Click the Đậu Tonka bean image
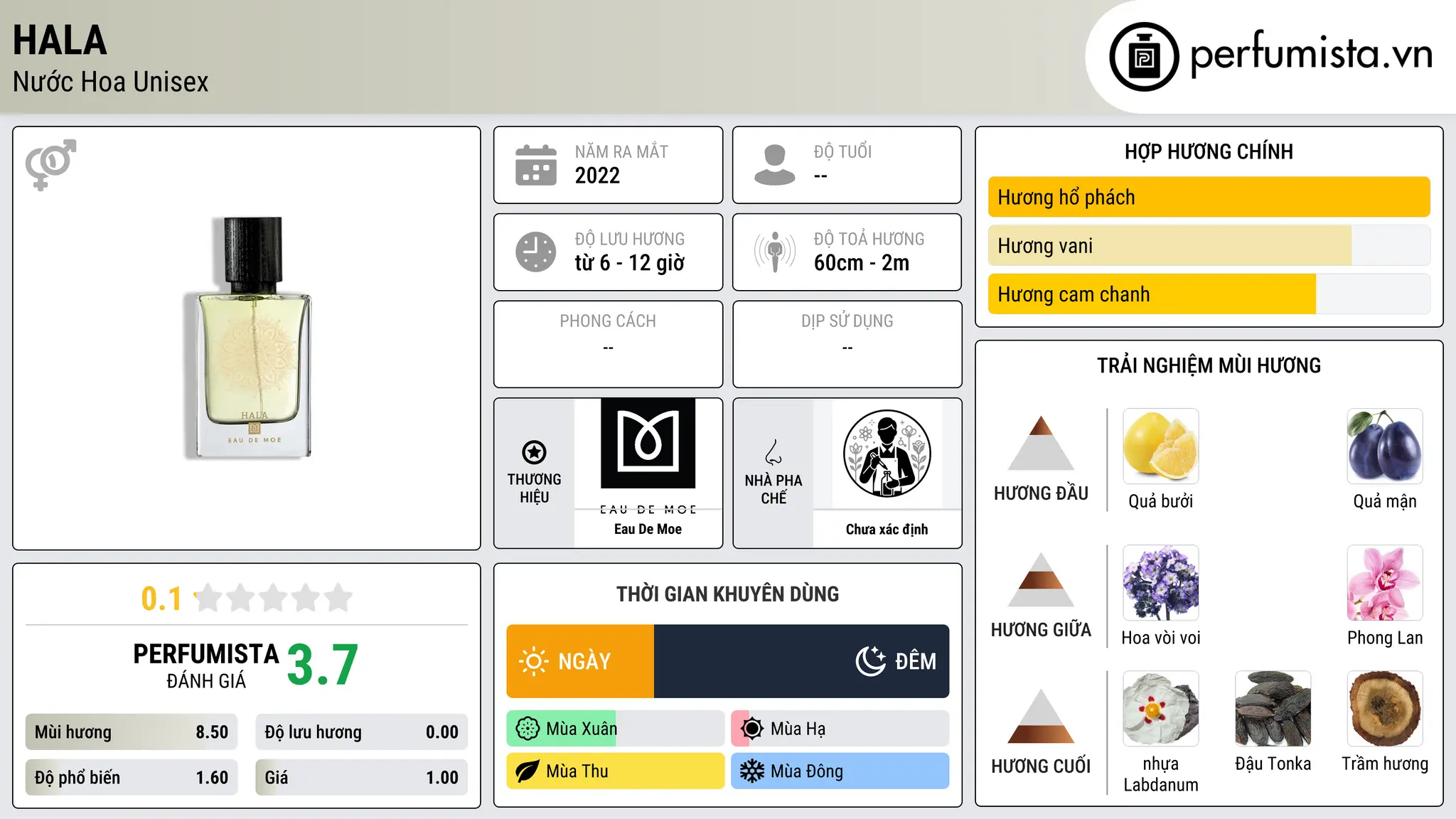 click(x=1273, y=709)
